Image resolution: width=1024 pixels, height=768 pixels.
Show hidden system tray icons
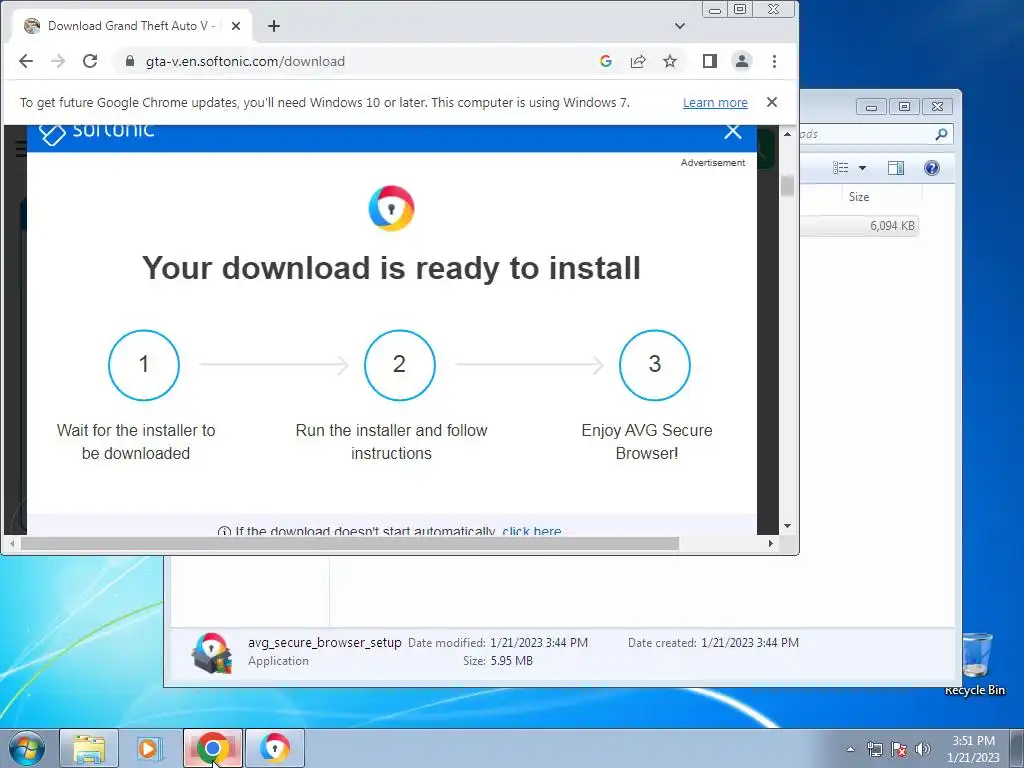[850, 749]
